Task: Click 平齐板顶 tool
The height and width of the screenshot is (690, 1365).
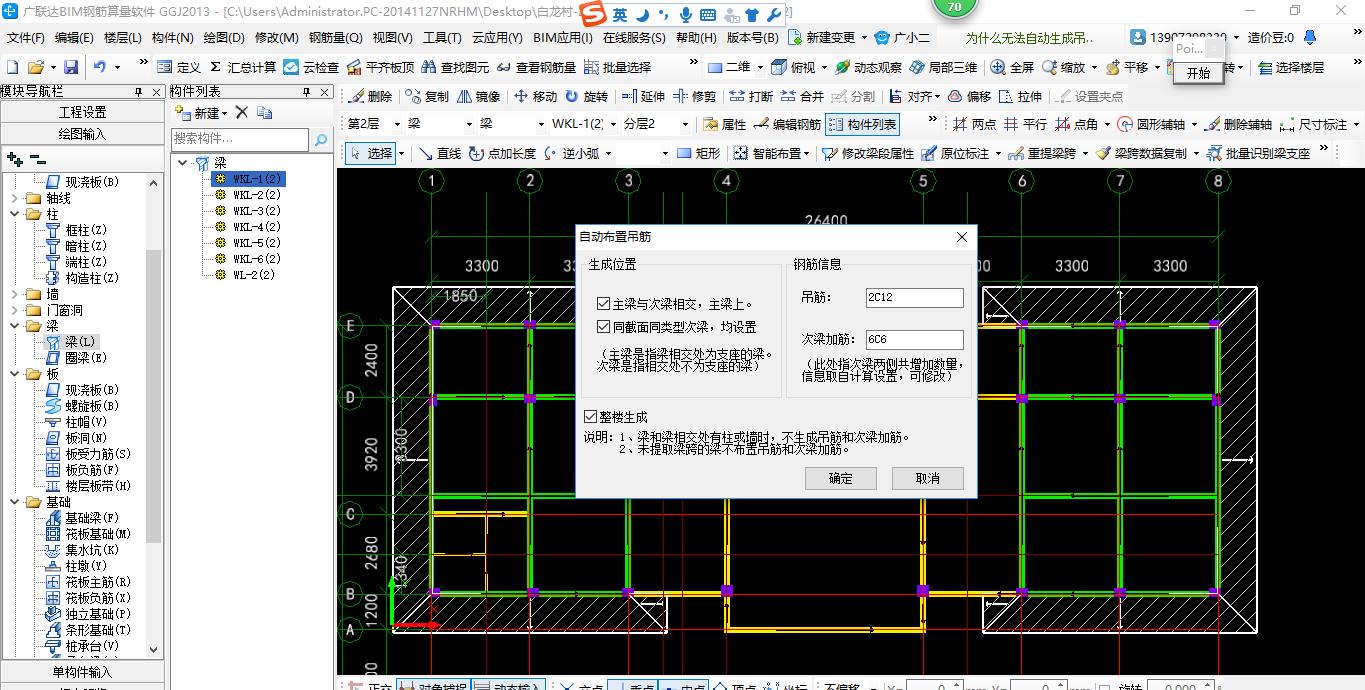Action: tap(380, 67)
